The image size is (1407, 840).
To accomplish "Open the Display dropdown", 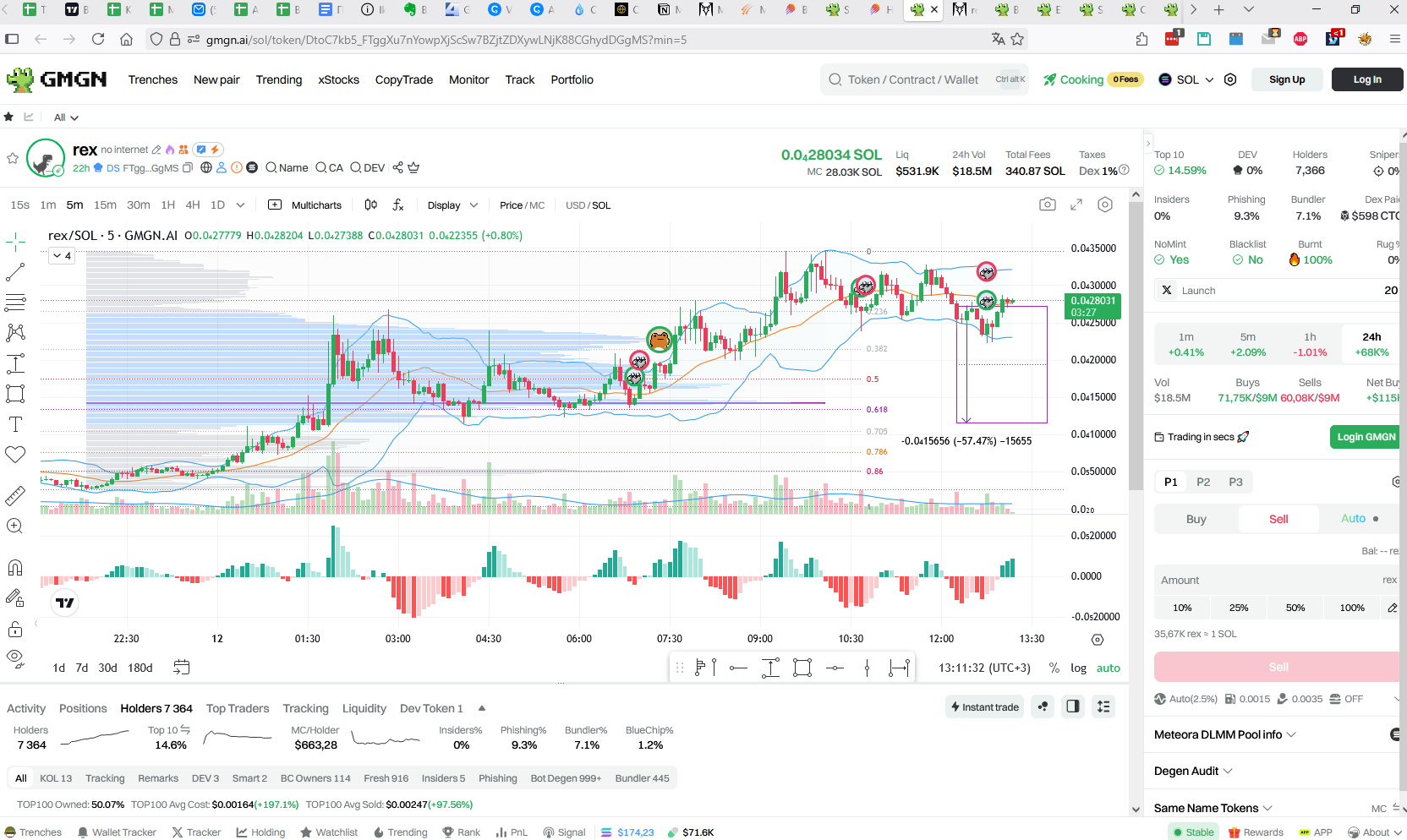I will click(452, 205).
